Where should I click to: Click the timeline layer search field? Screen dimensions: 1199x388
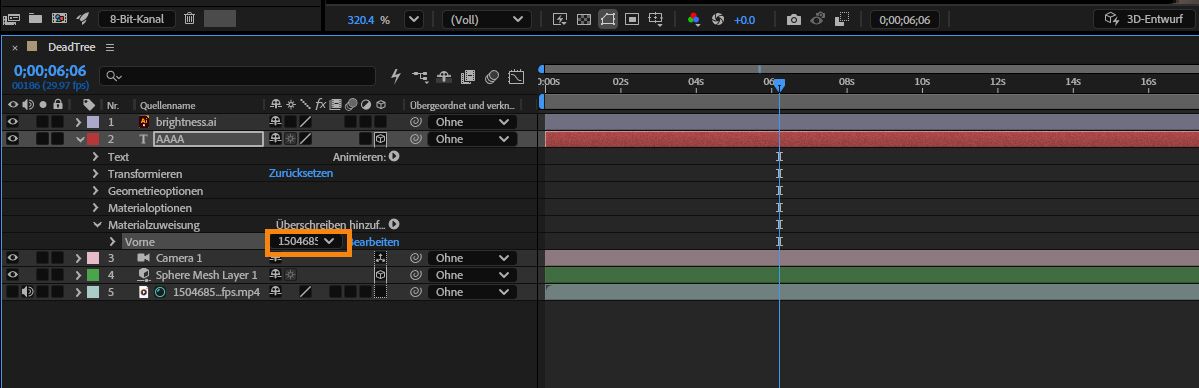click(x=239, y=76)
